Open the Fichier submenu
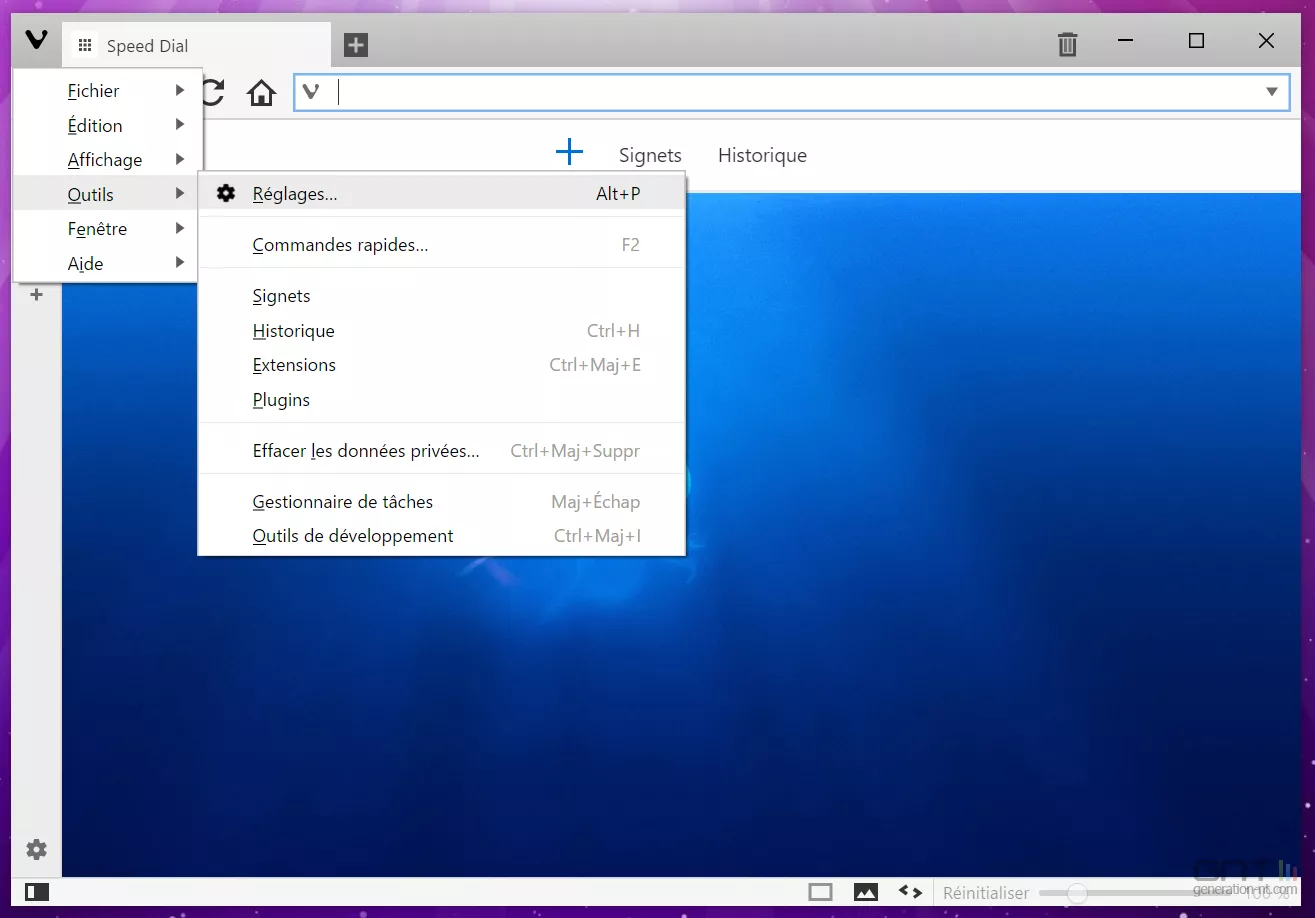 click(108, 91)
